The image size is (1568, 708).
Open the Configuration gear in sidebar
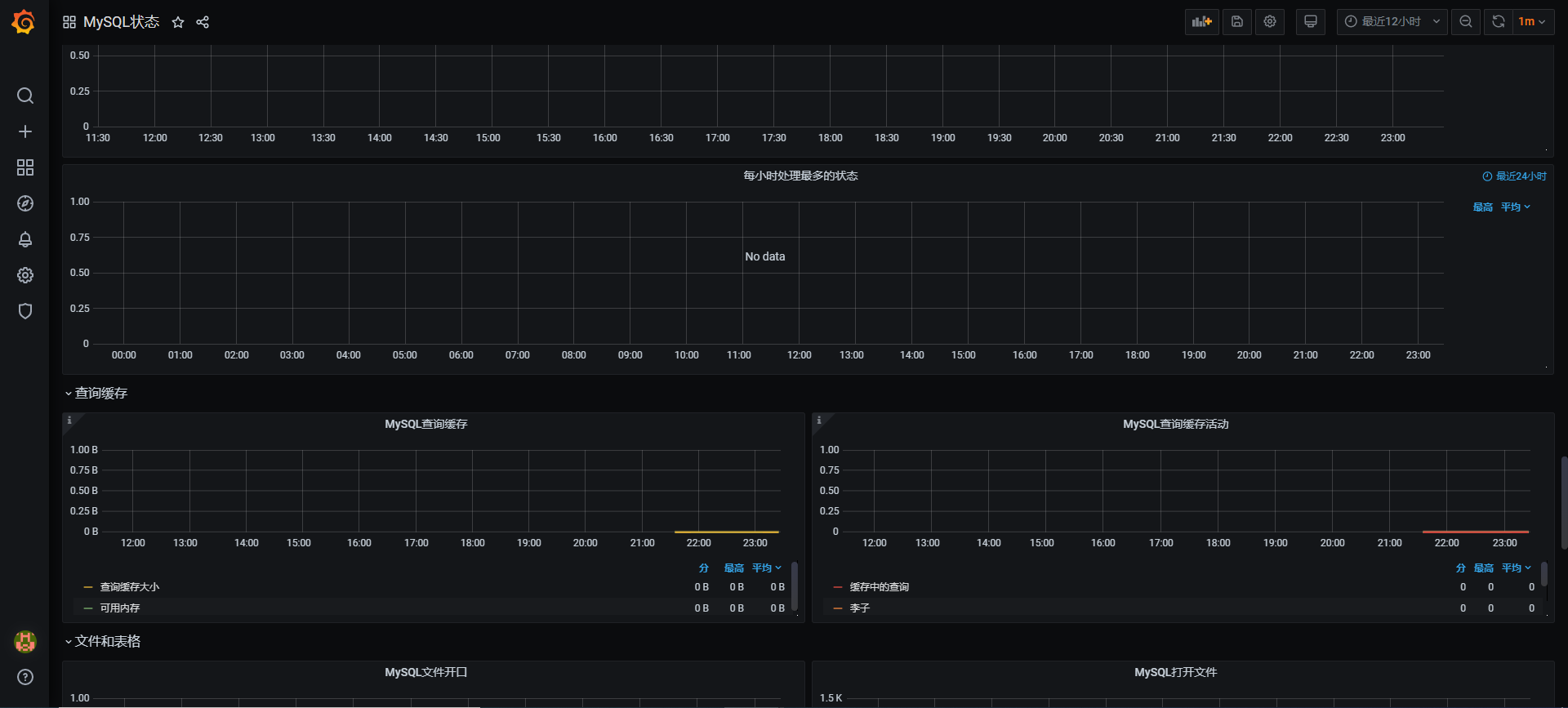25,275
